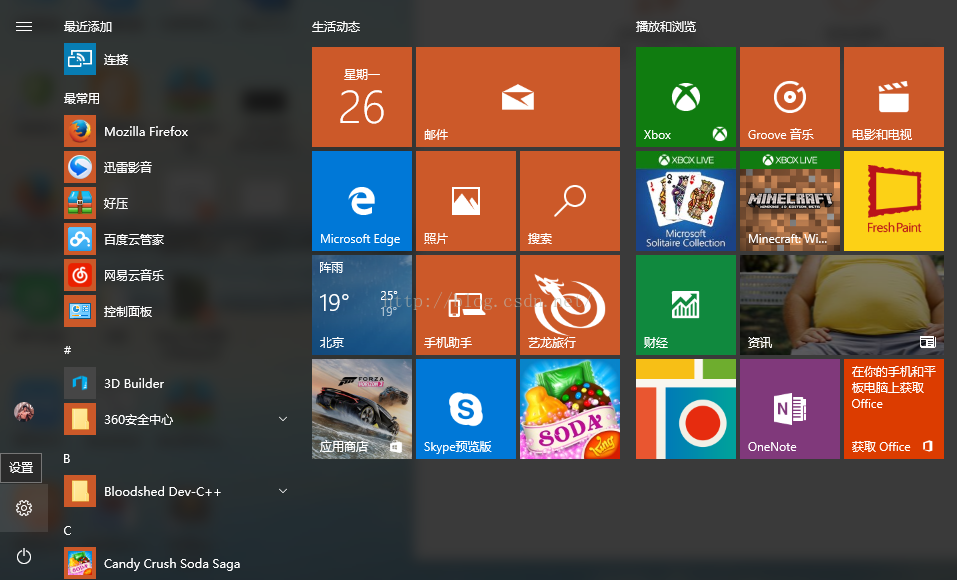
Task: Click the 播放和浏览 tile group title
Action: coord(666,27)
